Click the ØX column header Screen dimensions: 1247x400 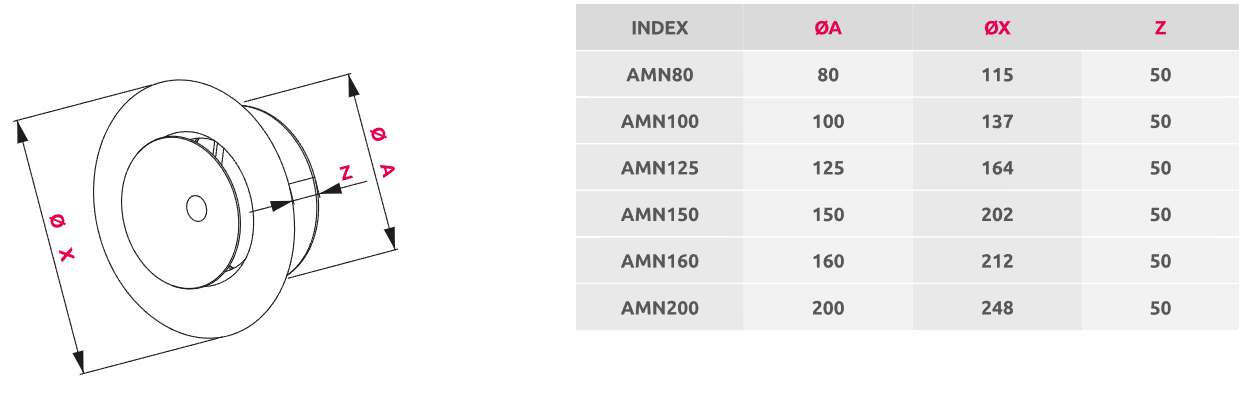coord(997,28)
